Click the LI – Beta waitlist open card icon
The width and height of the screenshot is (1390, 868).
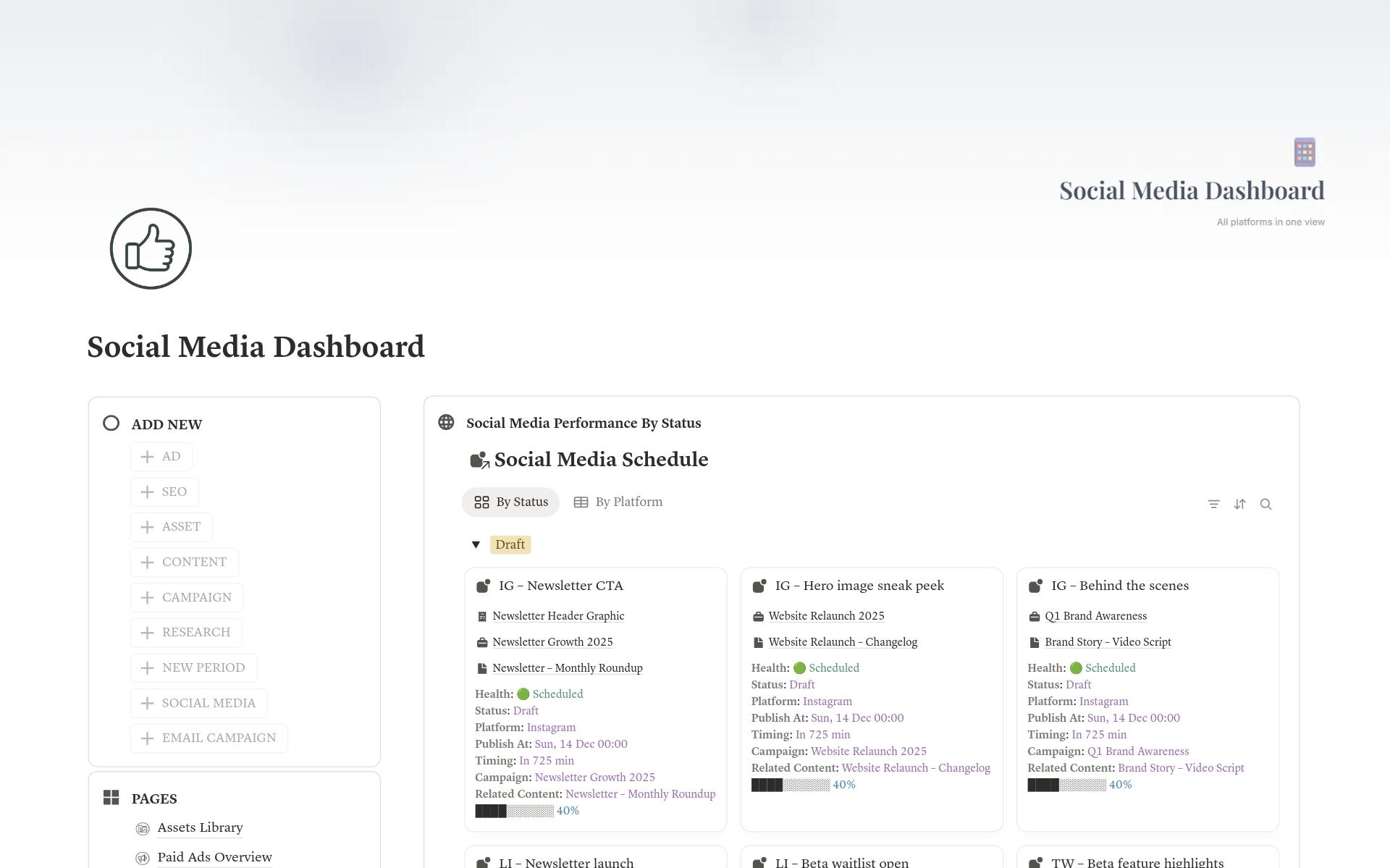[x=759, y=862]
